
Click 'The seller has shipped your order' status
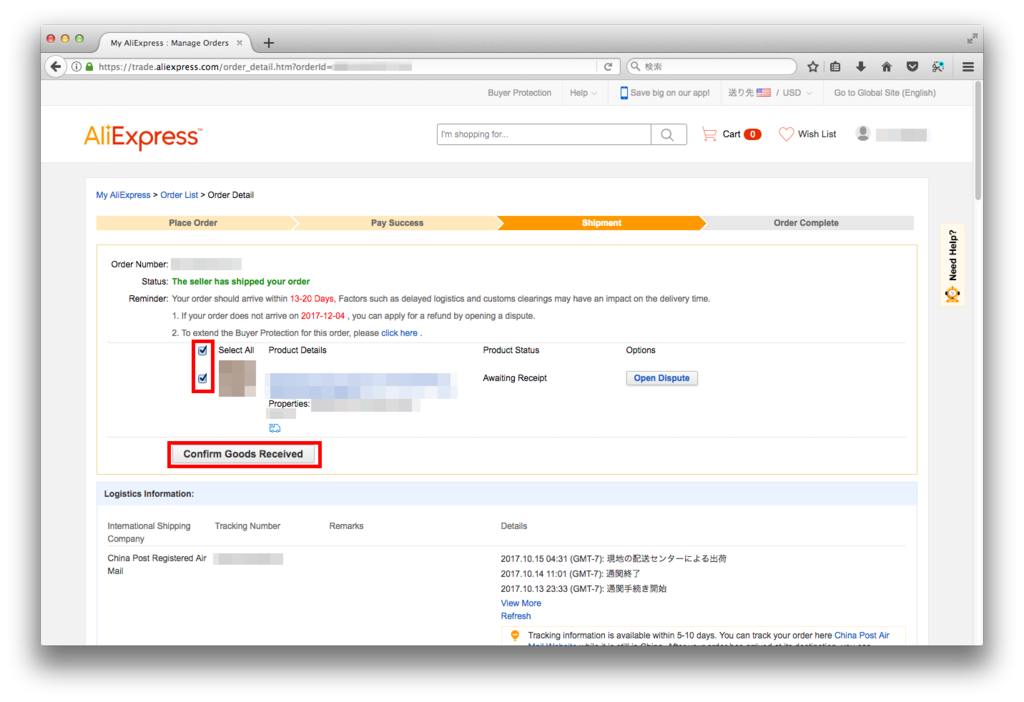[x=240, y=281]
